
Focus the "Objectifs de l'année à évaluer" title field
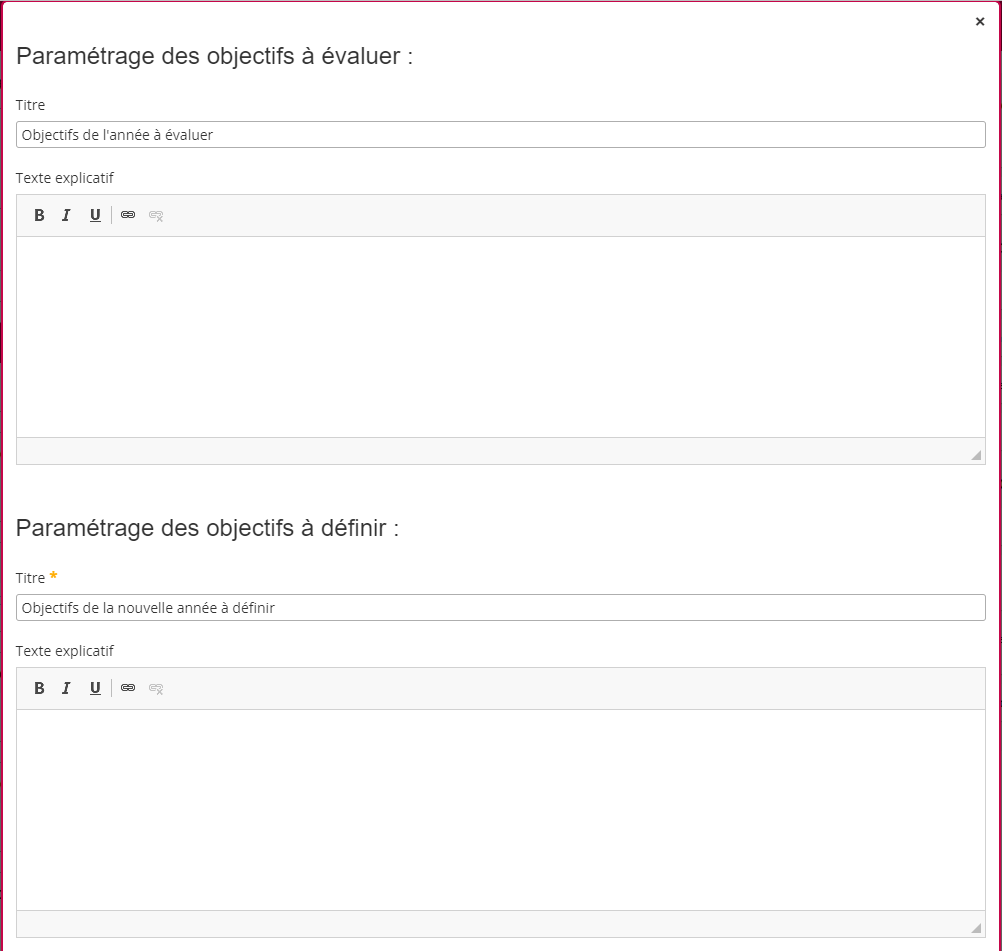click(500, 135)
